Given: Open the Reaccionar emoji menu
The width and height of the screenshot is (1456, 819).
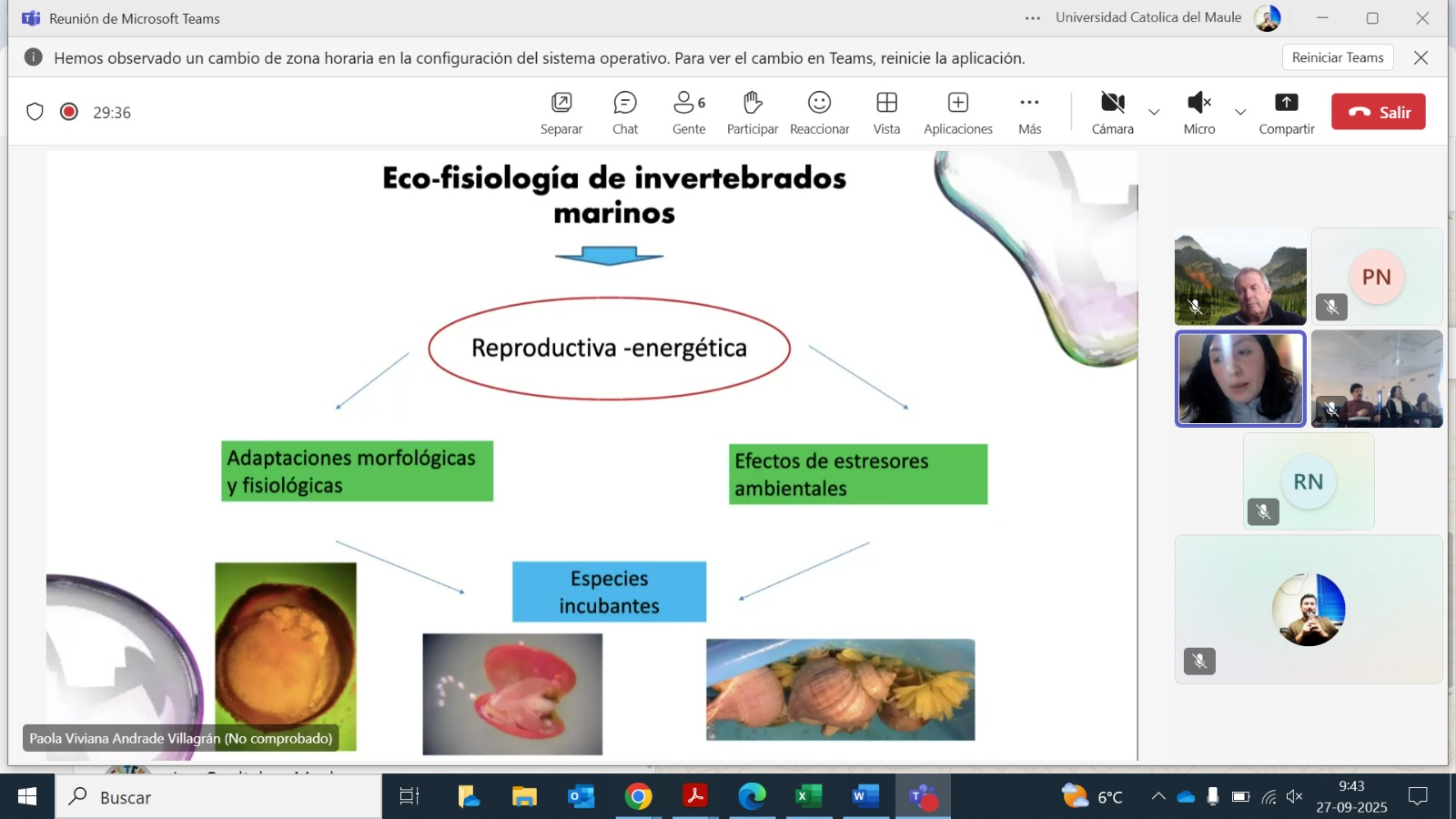Looking at the screenshot, I should tap(819, 113).
